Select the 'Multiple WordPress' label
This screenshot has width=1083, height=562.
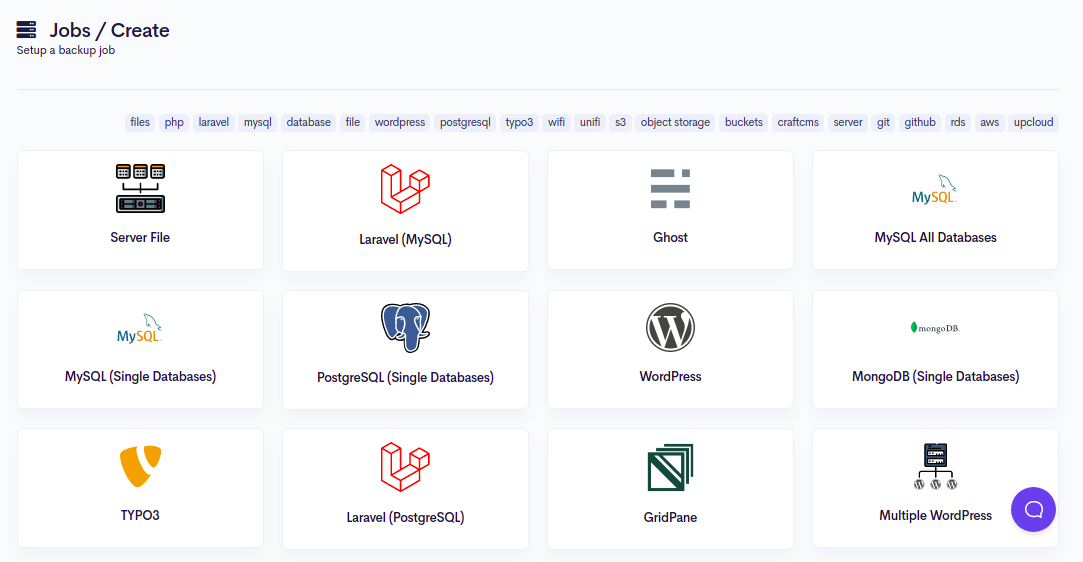click(x=935, y=516)
